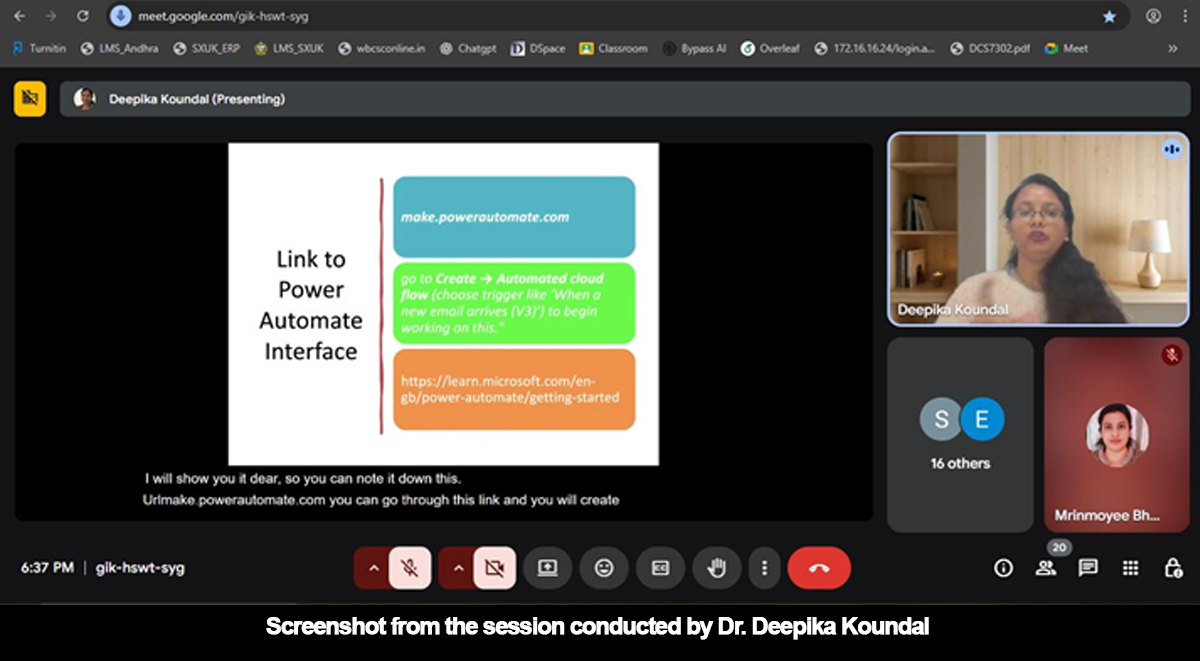Open the activities grid icon
The height and width of the screenshot is (661, 1200).
click(1130, 568)
